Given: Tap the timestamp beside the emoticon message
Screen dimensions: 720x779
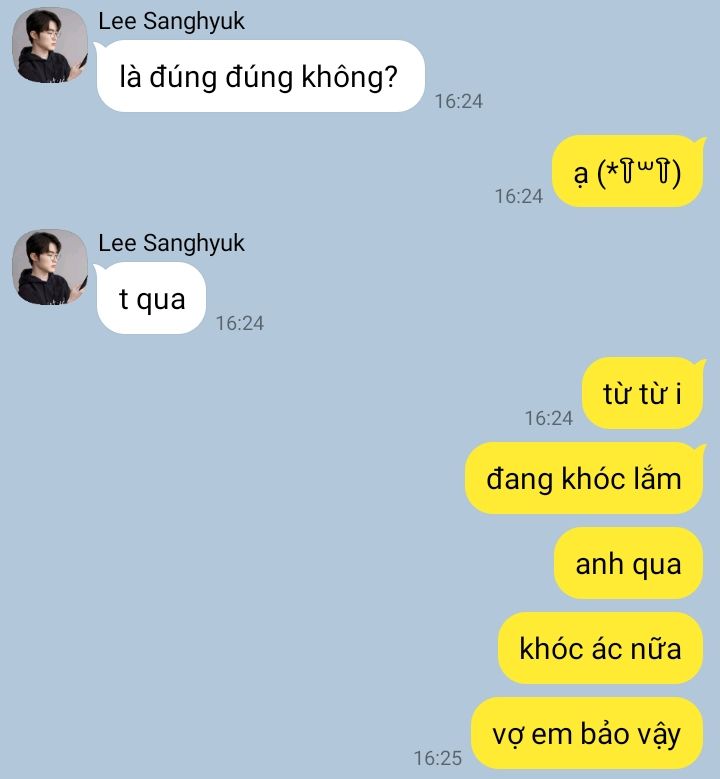Looking at the screenshot, I should point(519,196).
